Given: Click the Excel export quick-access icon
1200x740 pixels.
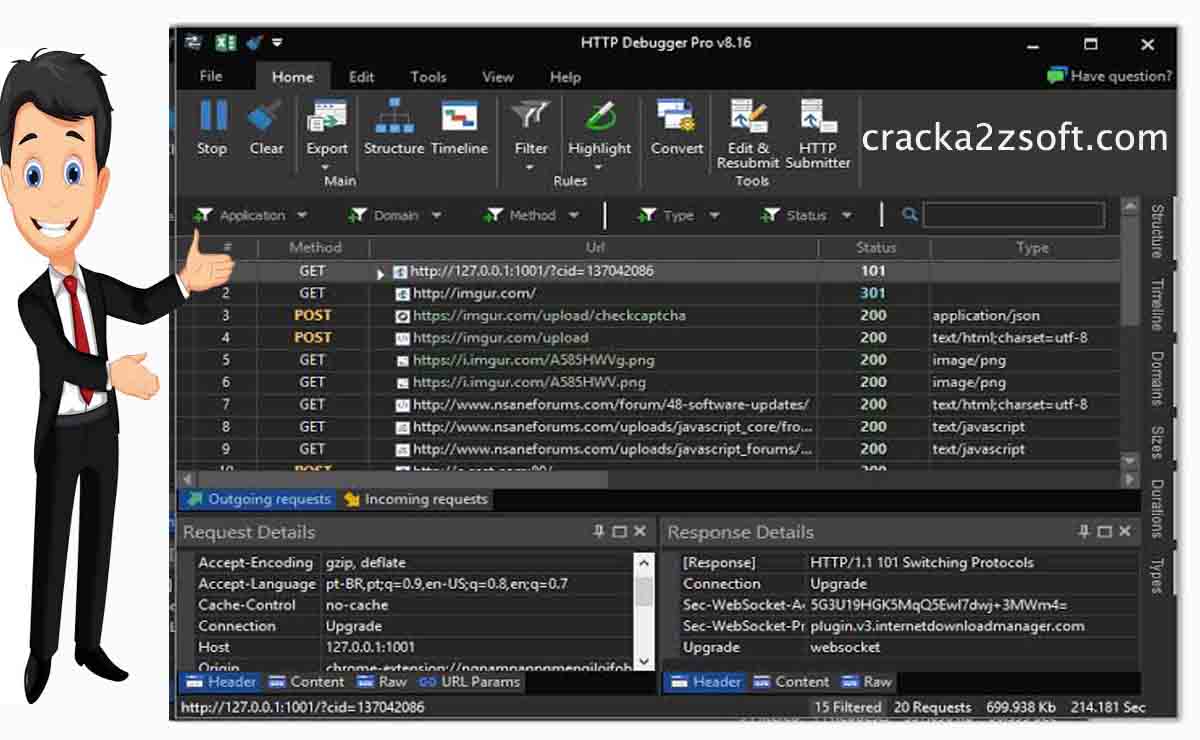Looking at the screenshot, I should (226, 43).
